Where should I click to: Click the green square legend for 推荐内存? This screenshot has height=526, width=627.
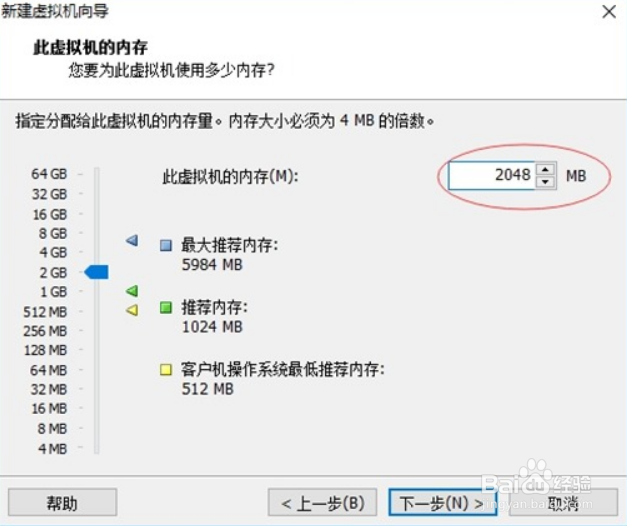coord(166,307)
